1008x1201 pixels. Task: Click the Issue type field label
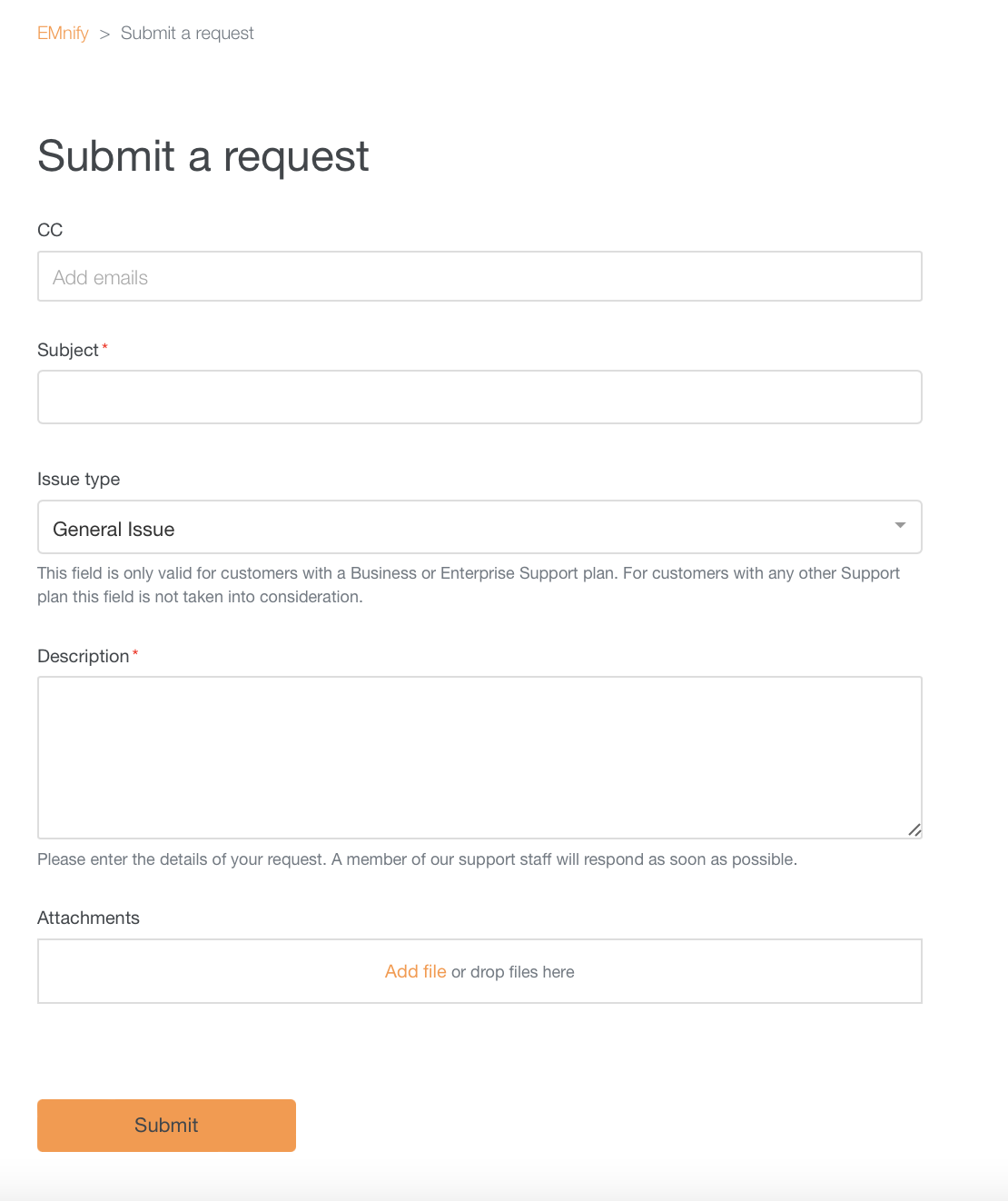coord(79,479)
